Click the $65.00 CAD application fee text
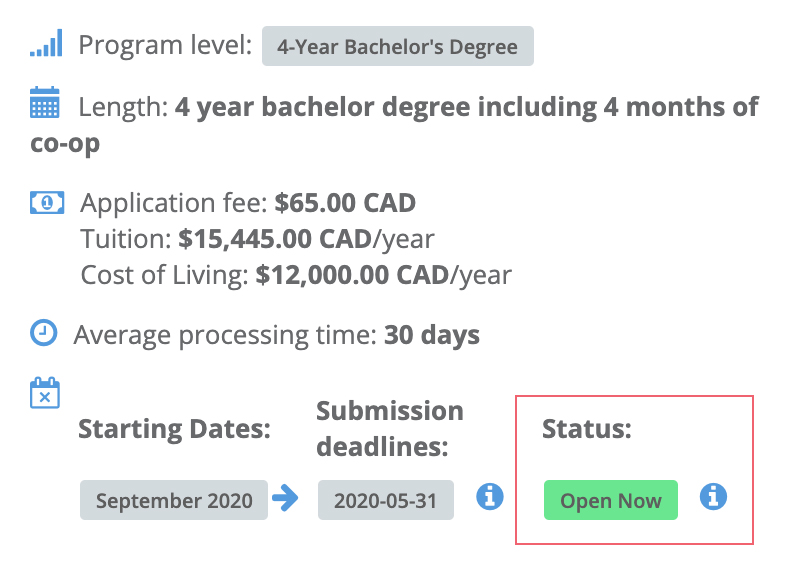The image size is (793, 563). click(x=345, y=203)
